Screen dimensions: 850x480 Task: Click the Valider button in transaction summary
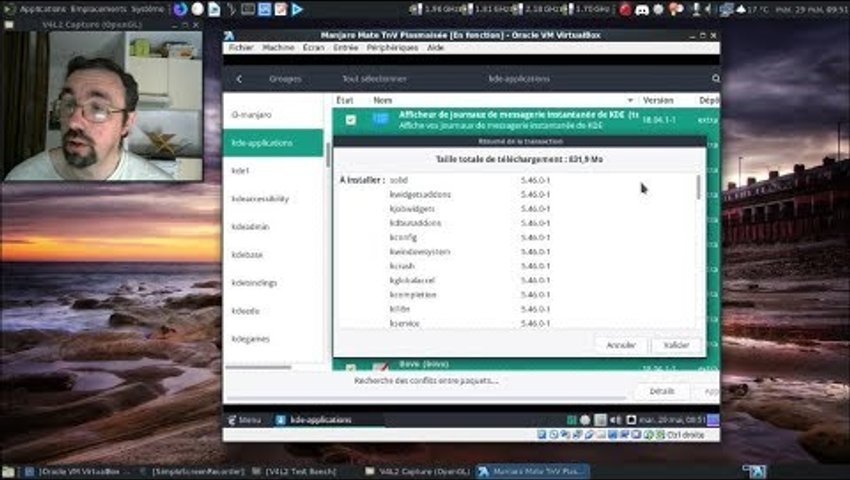676,345
